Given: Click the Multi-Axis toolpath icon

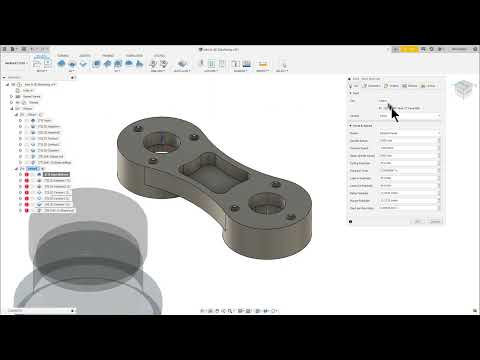Looking at the screenshot, I should [182, 63].
